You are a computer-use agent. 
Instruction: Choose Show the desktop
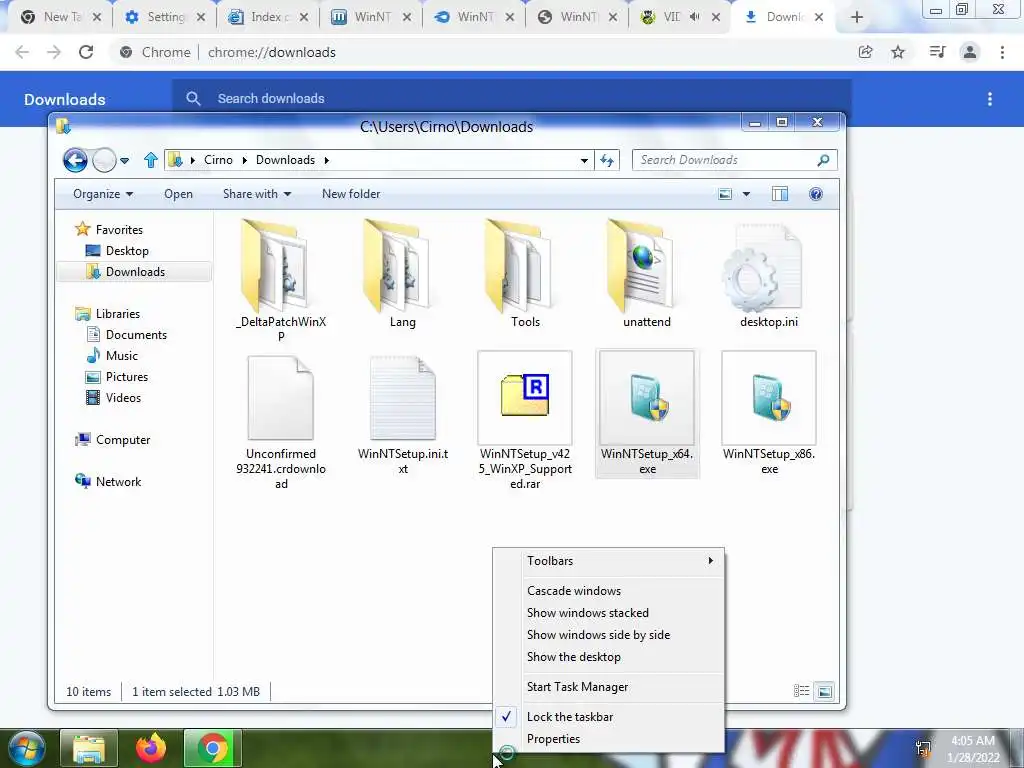point(609,657)
